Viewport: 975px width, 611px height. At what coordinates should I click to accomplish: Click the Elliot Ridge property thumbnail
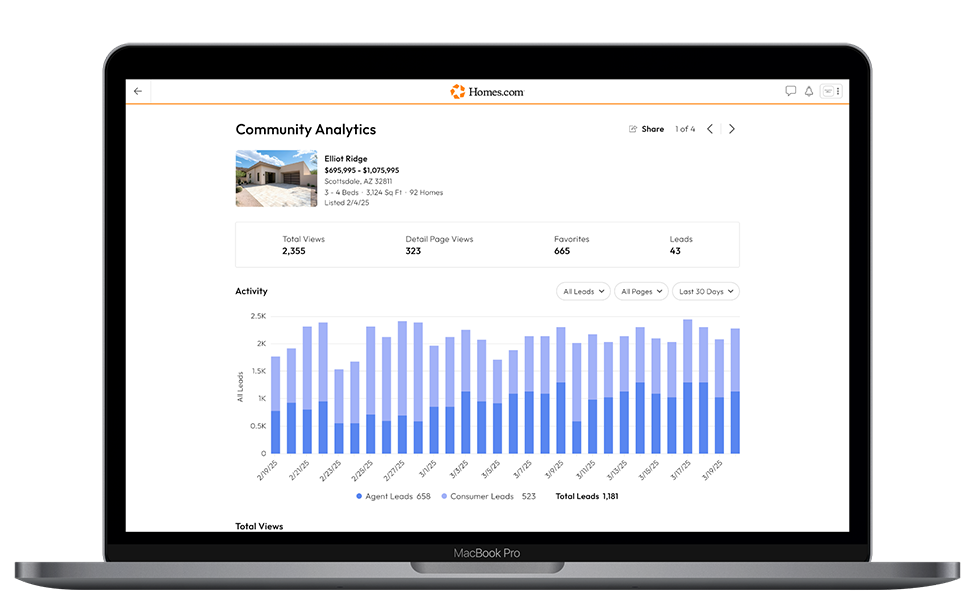(276, 177)
